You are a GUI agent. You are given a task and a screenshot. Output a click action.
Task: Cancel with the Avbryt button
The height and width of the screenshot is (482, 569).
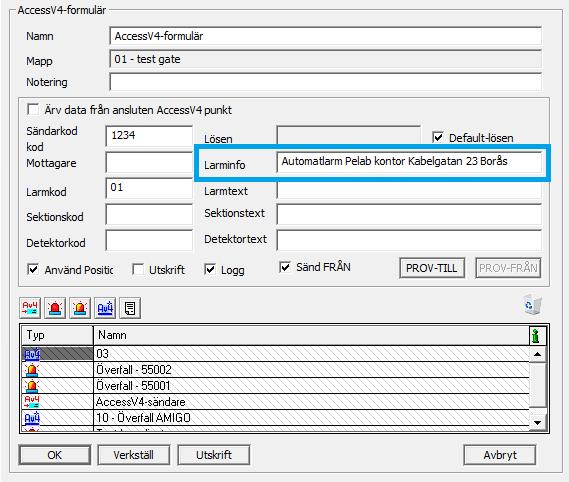click(x=500, y=455)
